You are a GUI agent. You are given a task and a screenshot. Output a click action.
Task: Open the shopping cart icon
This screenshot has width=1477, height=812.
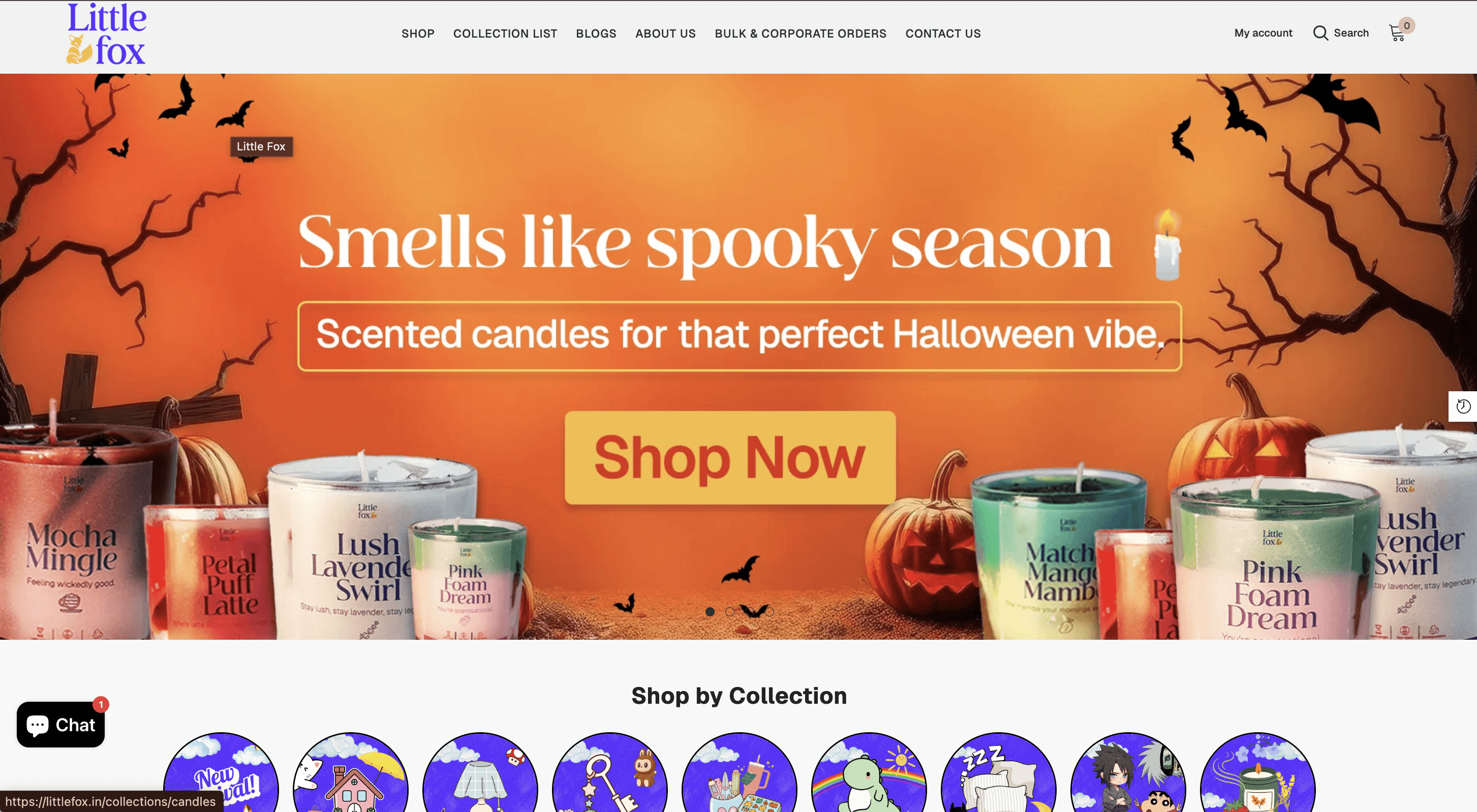[1397, 33]
